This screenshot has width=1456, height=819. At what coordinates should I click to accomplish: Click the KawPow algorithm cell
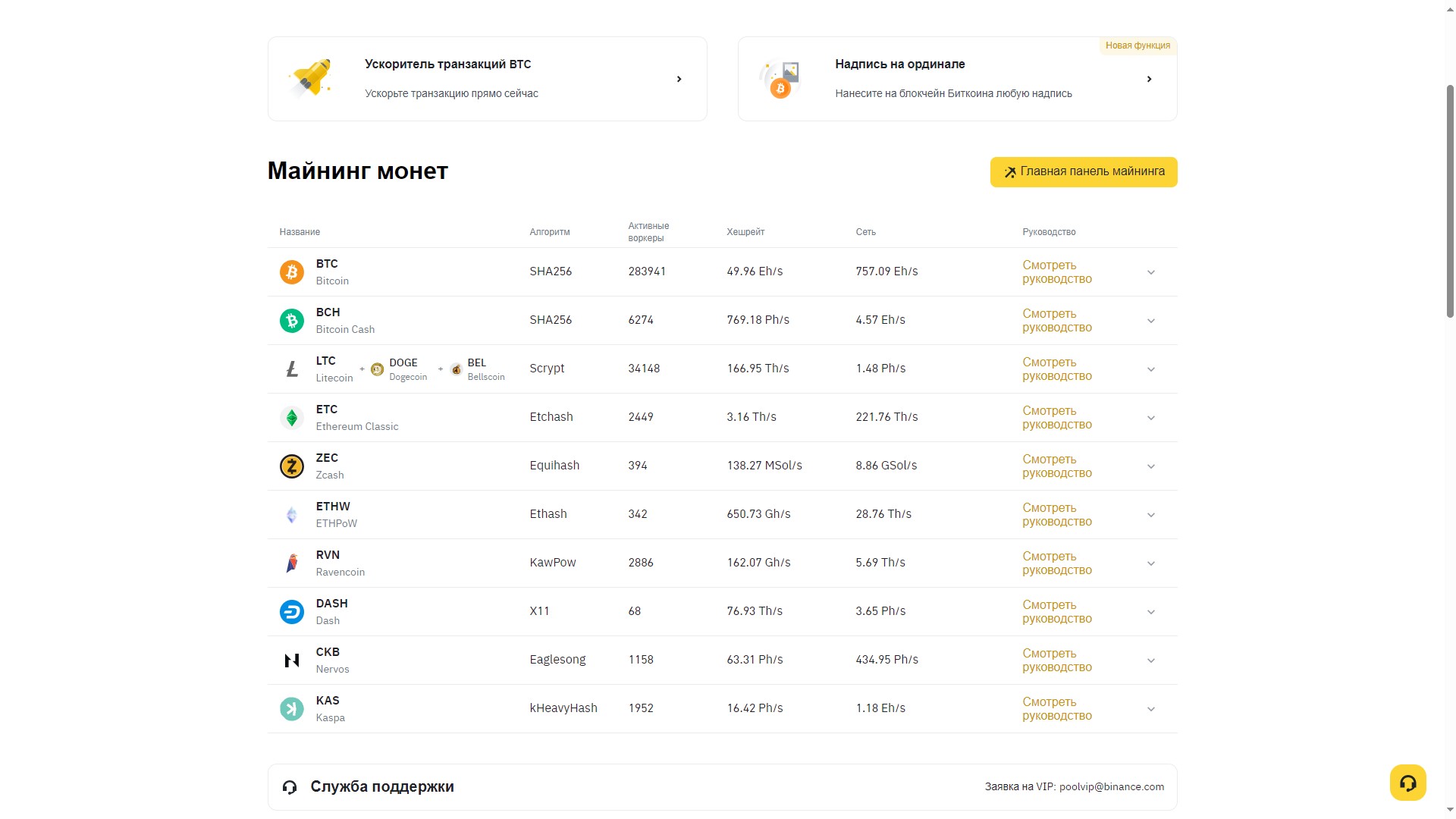[553, 563]
